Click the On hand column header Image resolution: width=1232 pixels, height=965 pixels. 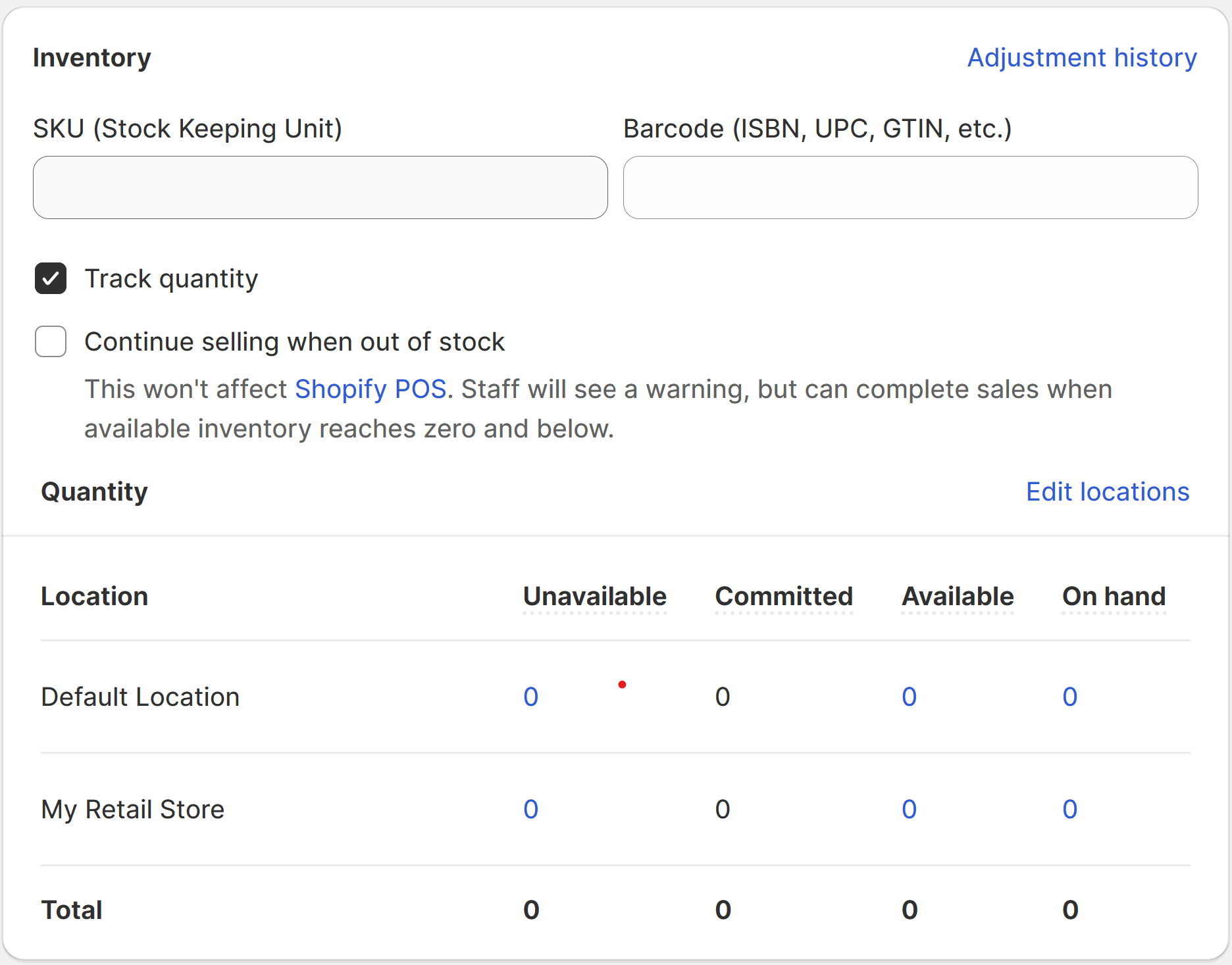1114,597
